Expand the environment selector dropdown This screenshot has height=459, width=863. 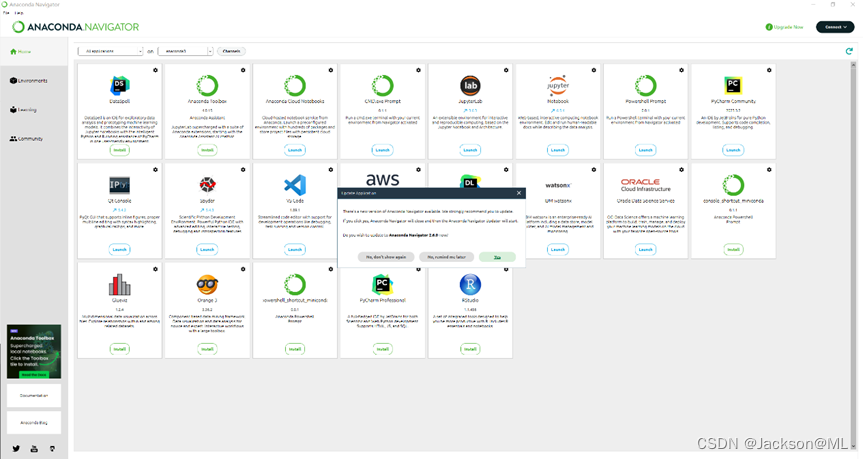pyautogui.click(x=184, y=51)
